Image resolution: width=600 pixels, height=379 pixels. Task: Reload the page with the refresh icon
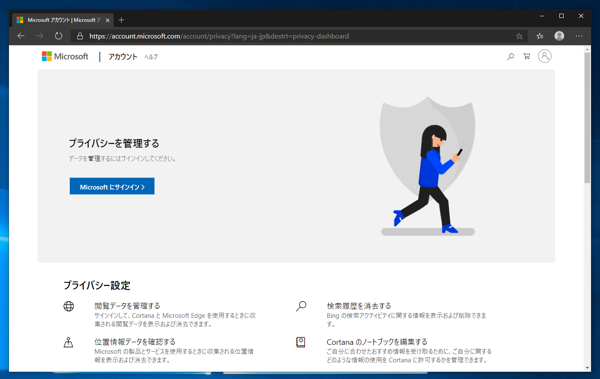click(58, 36)
